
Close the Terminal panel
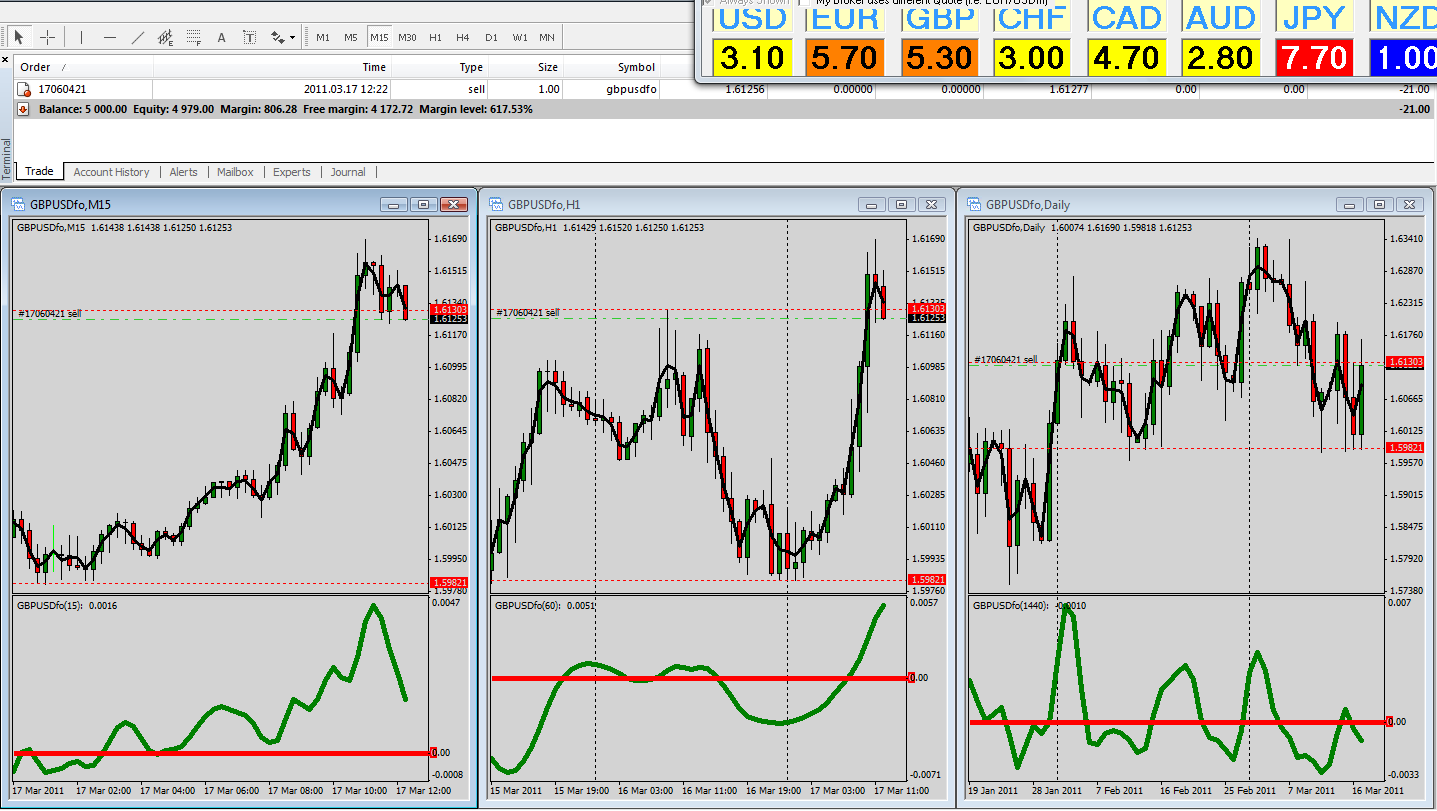click(7, 61)
